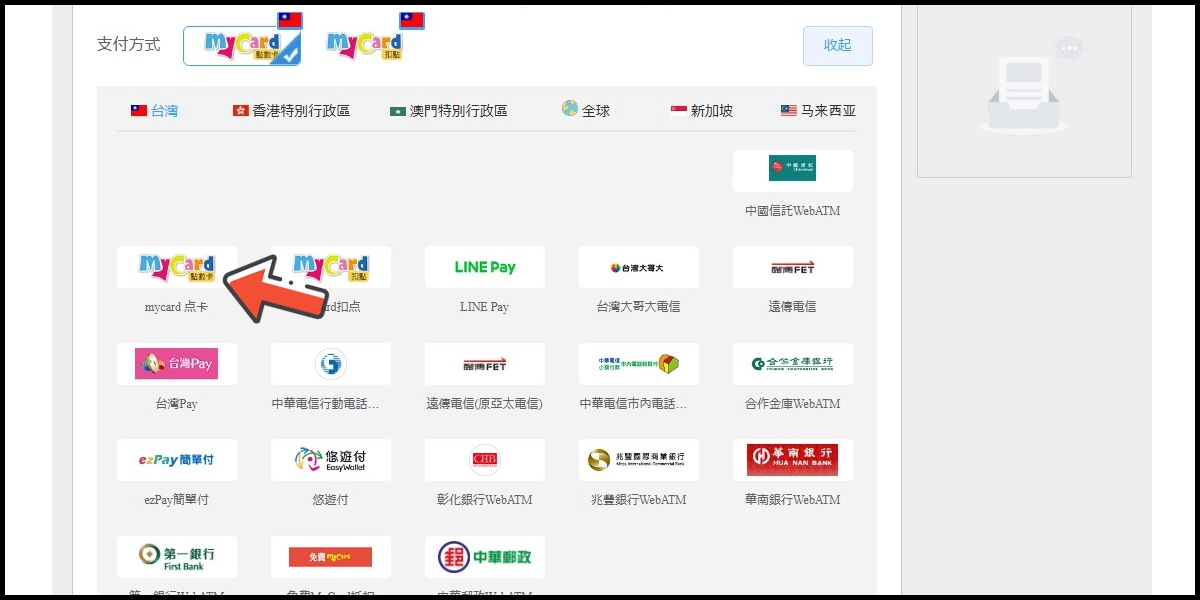Select the 第一銀行 First Bank logo
The image size is (1200, 600).
(177, 557)
